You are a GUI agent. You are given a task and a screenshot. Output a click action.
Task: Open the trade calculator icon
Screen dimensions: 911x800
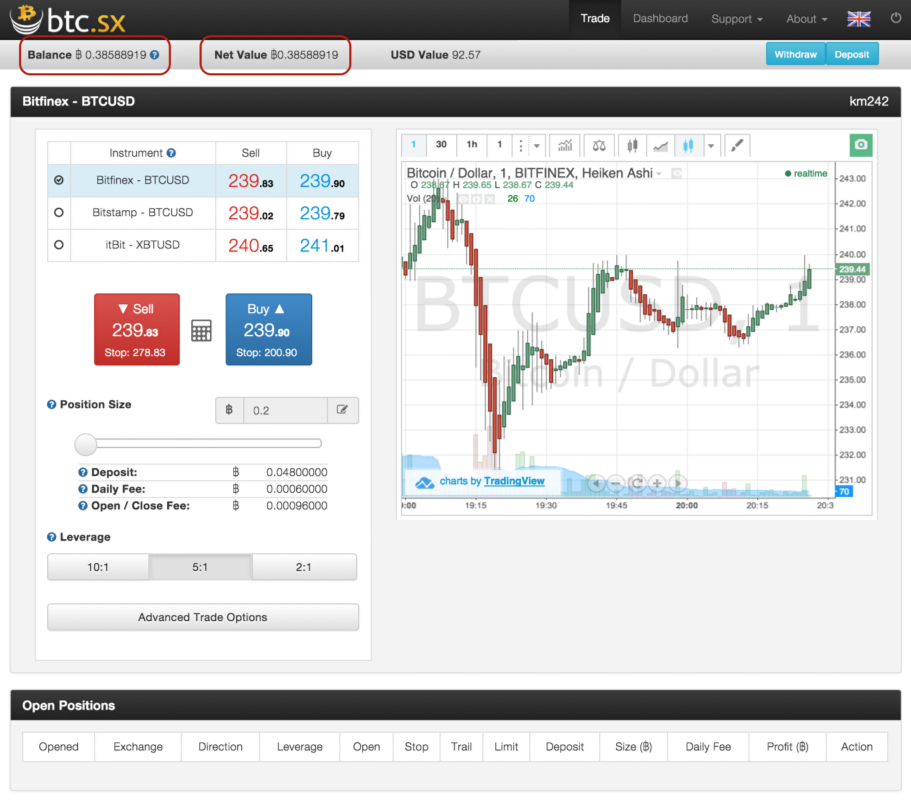click(x=202, y=330)
